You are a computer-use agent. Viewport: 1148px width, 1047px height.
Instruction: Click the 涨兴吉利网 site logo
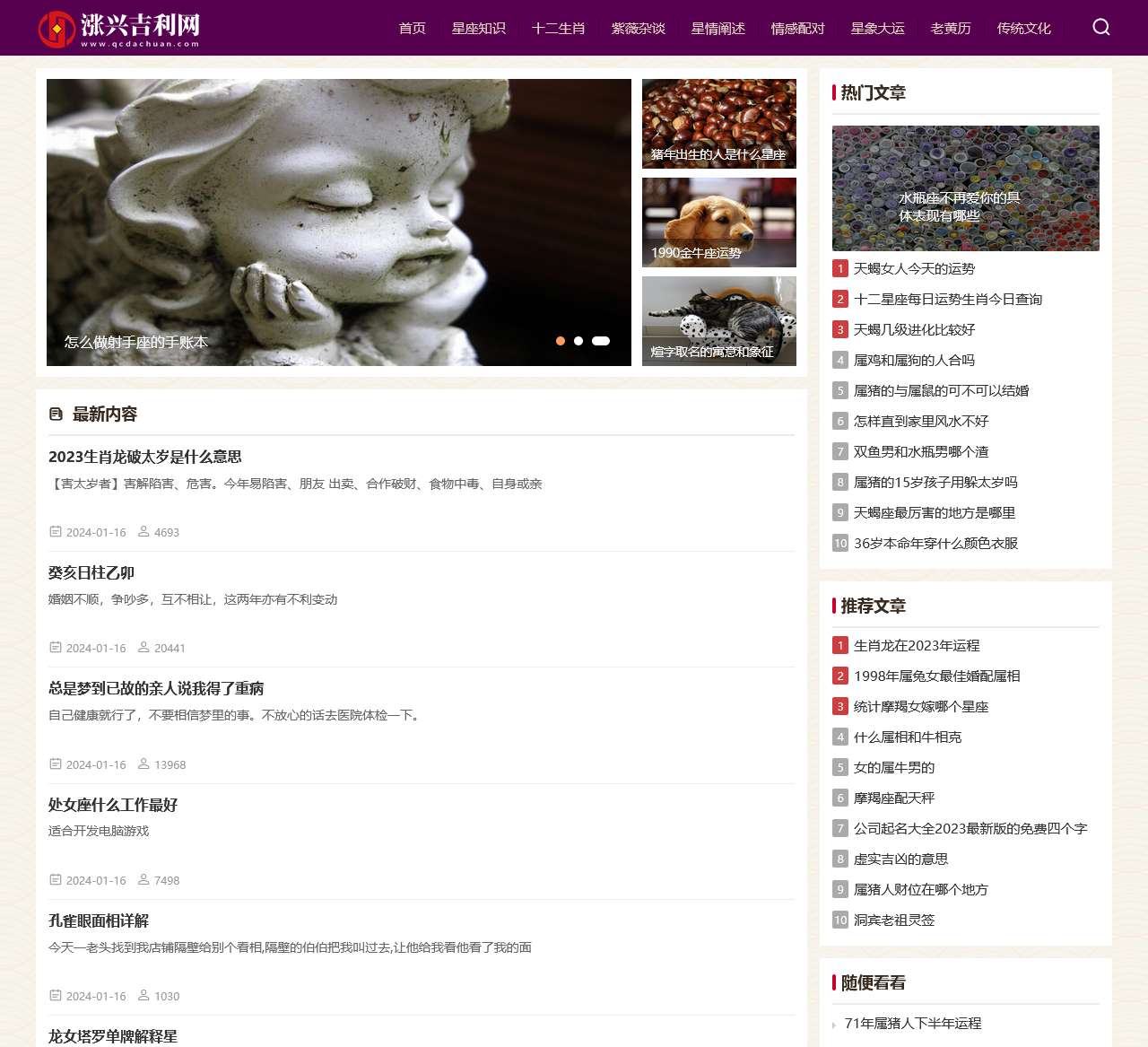pos(118,29)
